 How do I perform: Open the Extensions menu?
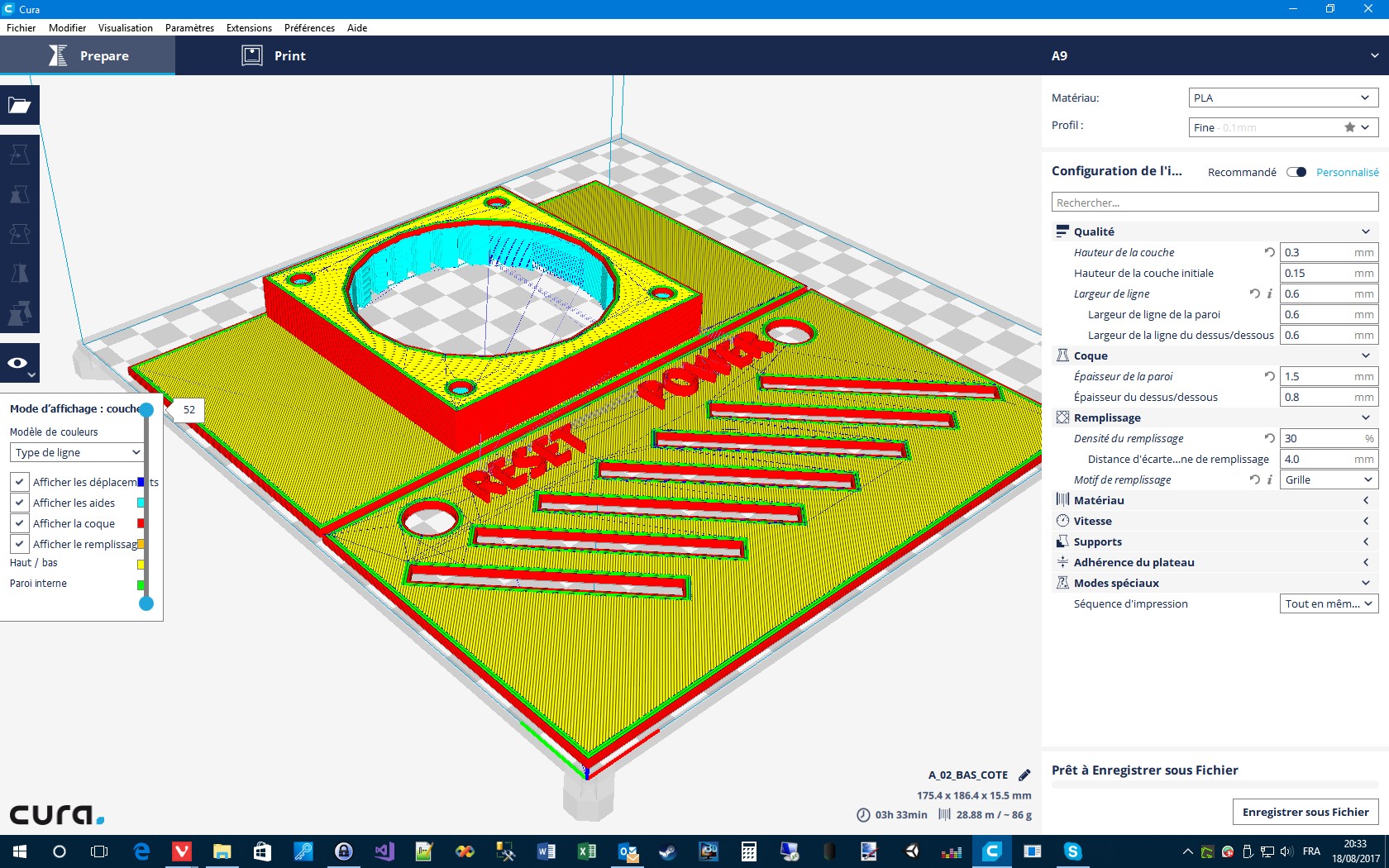pos(249,27)
